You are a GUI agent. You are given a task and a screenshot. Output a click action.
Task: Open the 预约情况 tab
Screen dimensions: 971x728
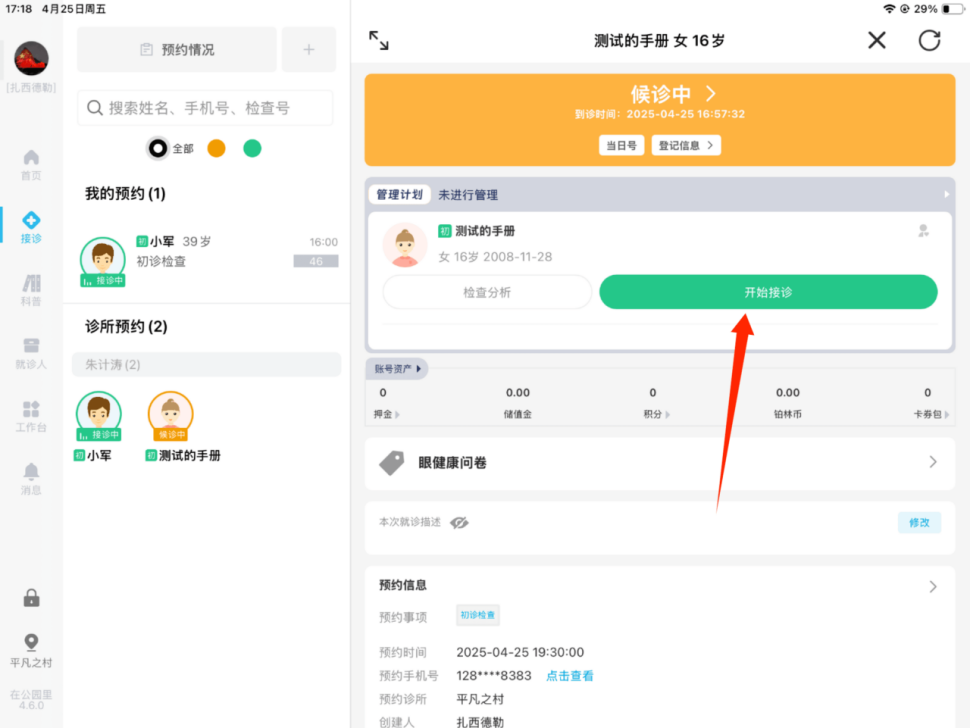[x=177, y=49]
